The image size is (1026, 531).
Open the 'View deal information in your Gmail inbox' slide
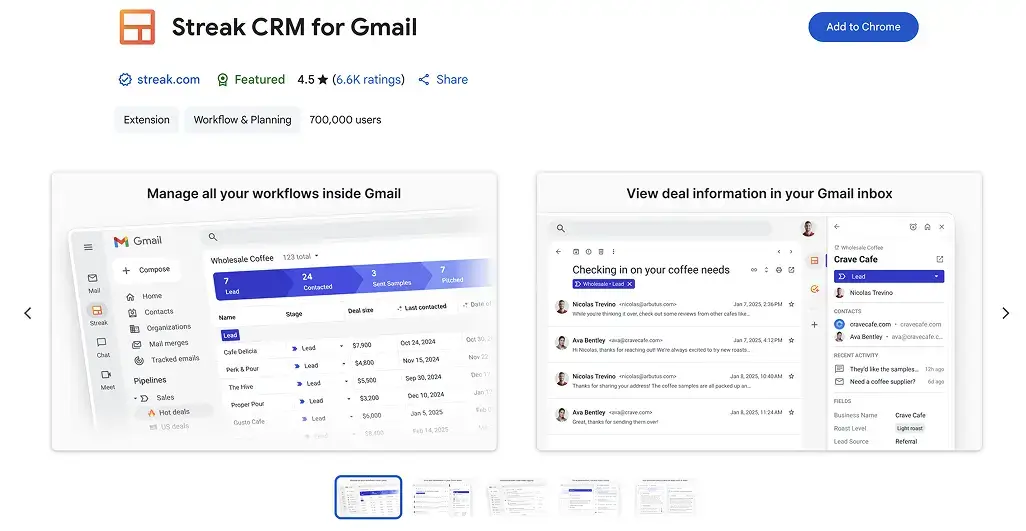click(x=759, y=311)
